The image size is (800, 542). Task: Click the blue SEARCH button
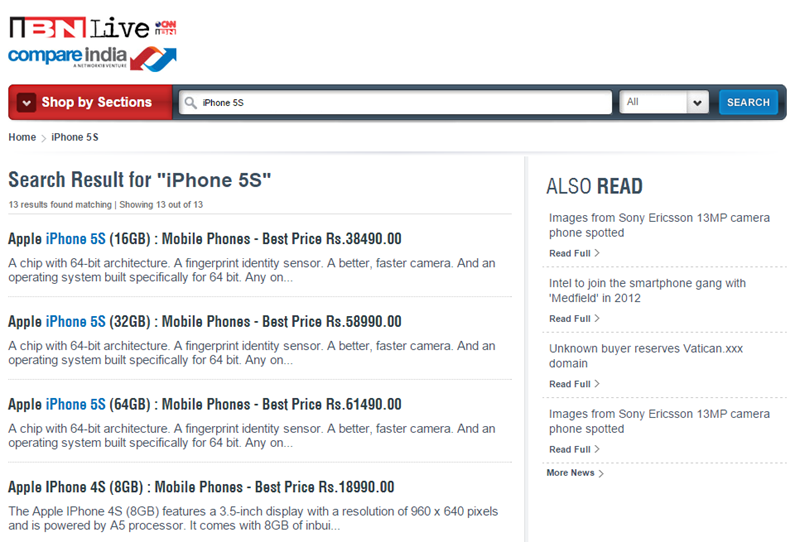point(748,102)
